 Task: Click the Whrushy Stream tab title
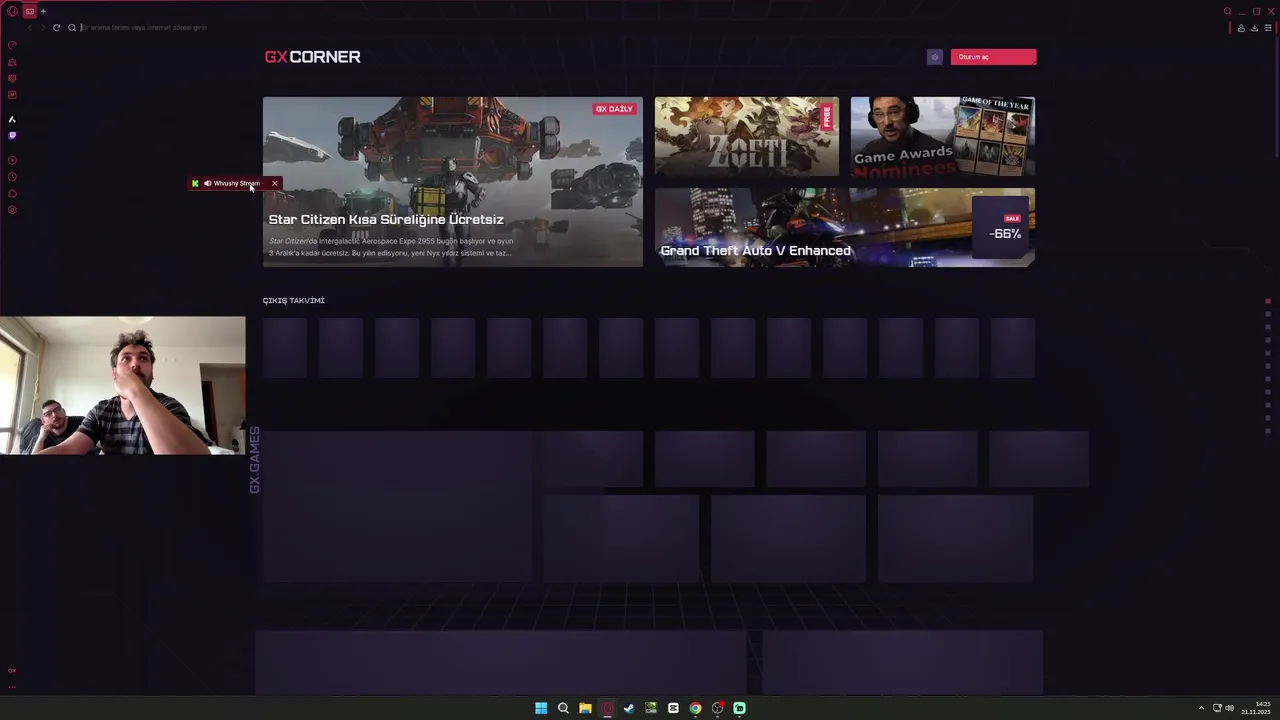coord(237,183)
